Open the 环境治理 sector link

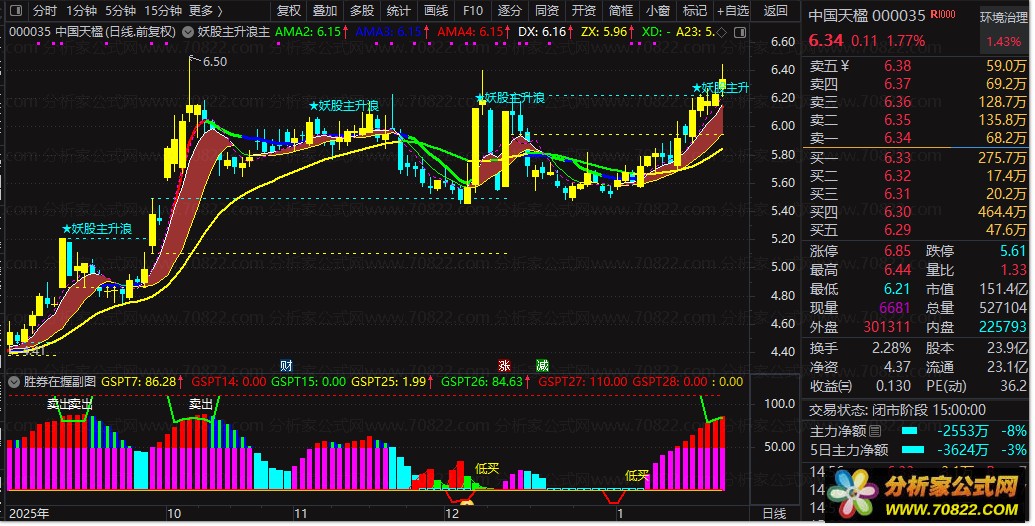1003,17
